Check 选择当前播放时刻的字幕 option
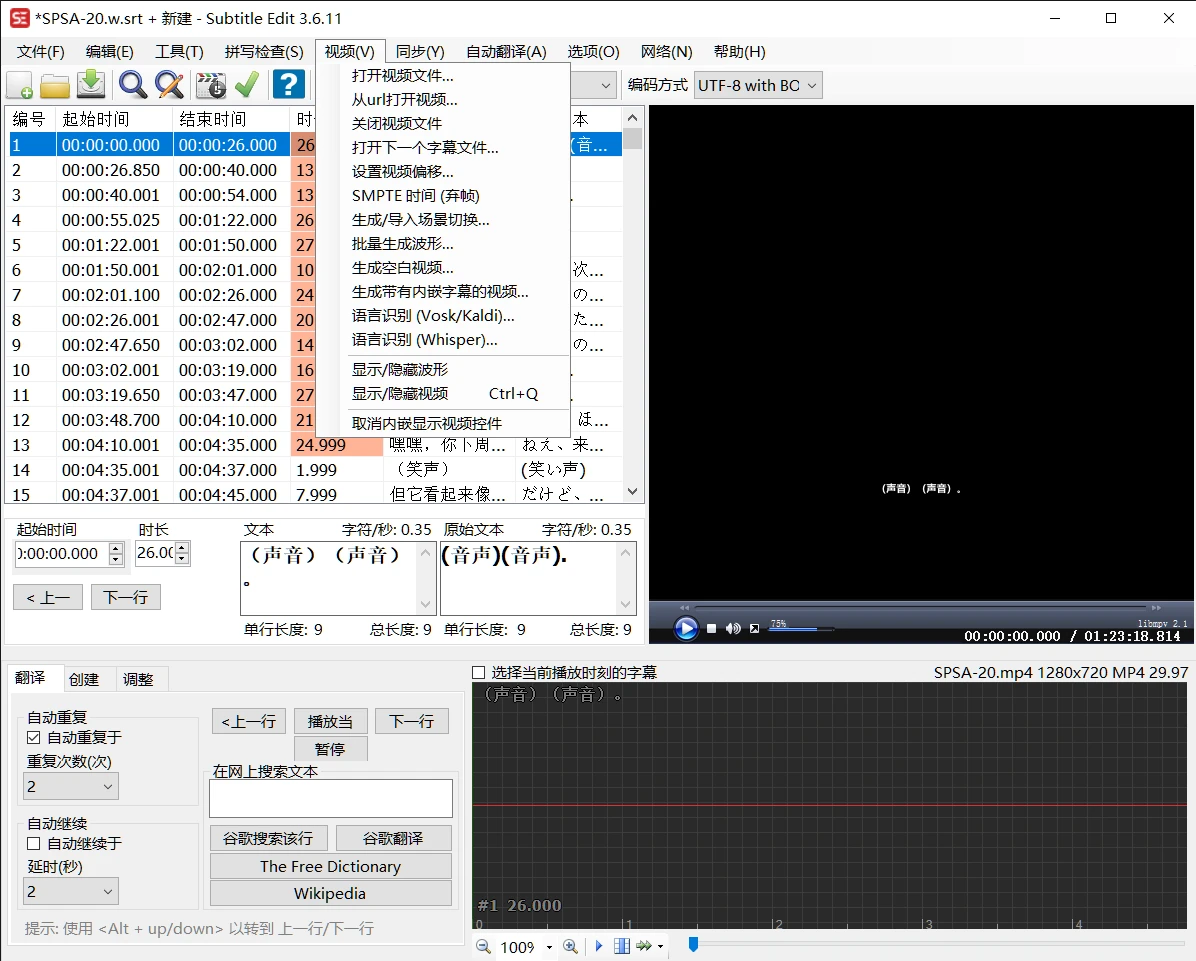1196x961 pixels. [479, 673]
